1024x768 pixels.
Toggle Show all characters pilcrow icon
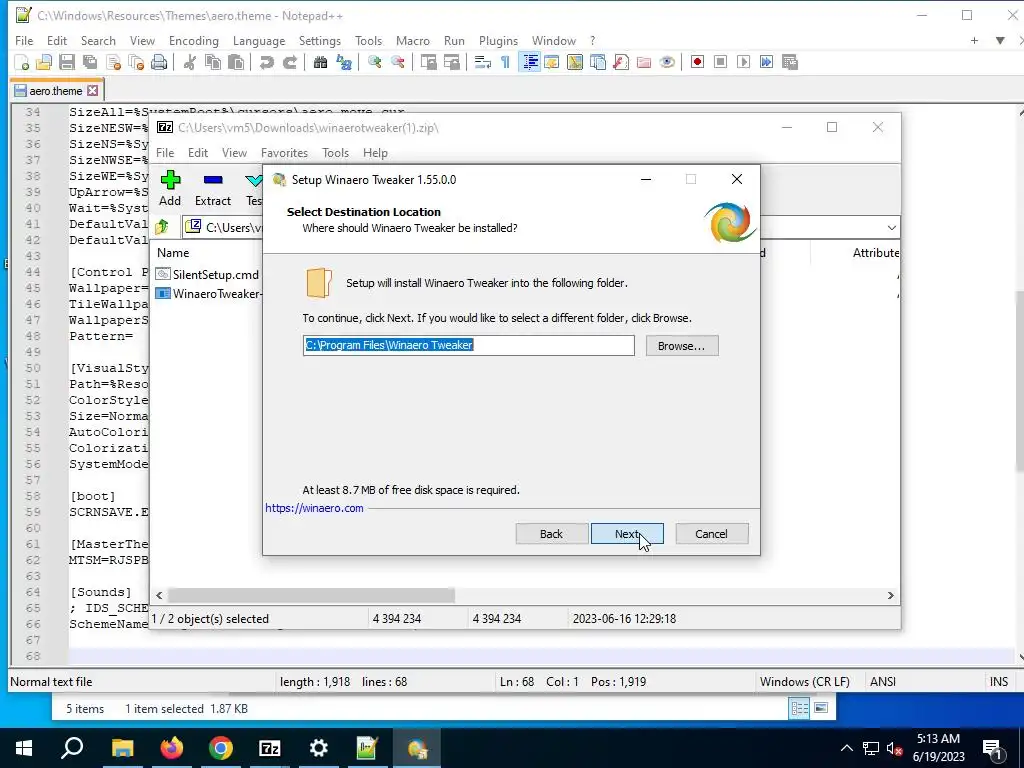[505, 62]
